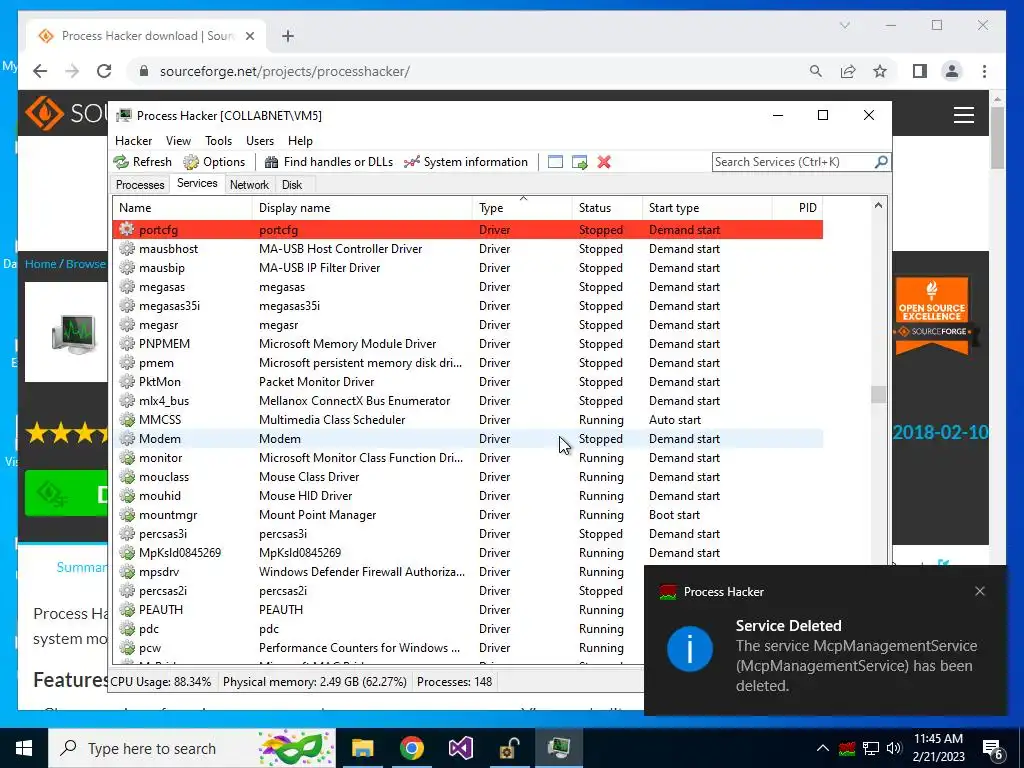1024x768 pixels.
Task: Open the Tools menu
Action: click(218, 140)
